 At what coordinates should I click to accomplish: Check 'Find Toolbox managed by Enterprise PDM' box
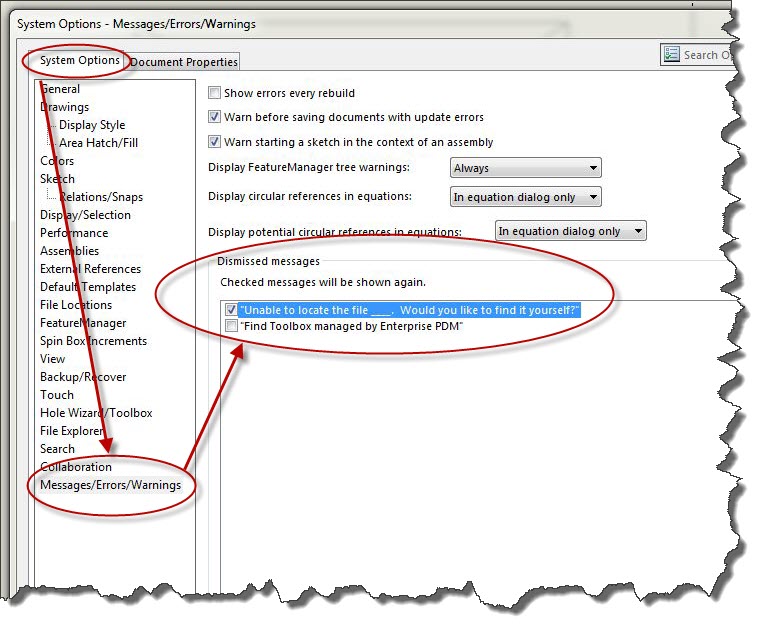(232, 326)
